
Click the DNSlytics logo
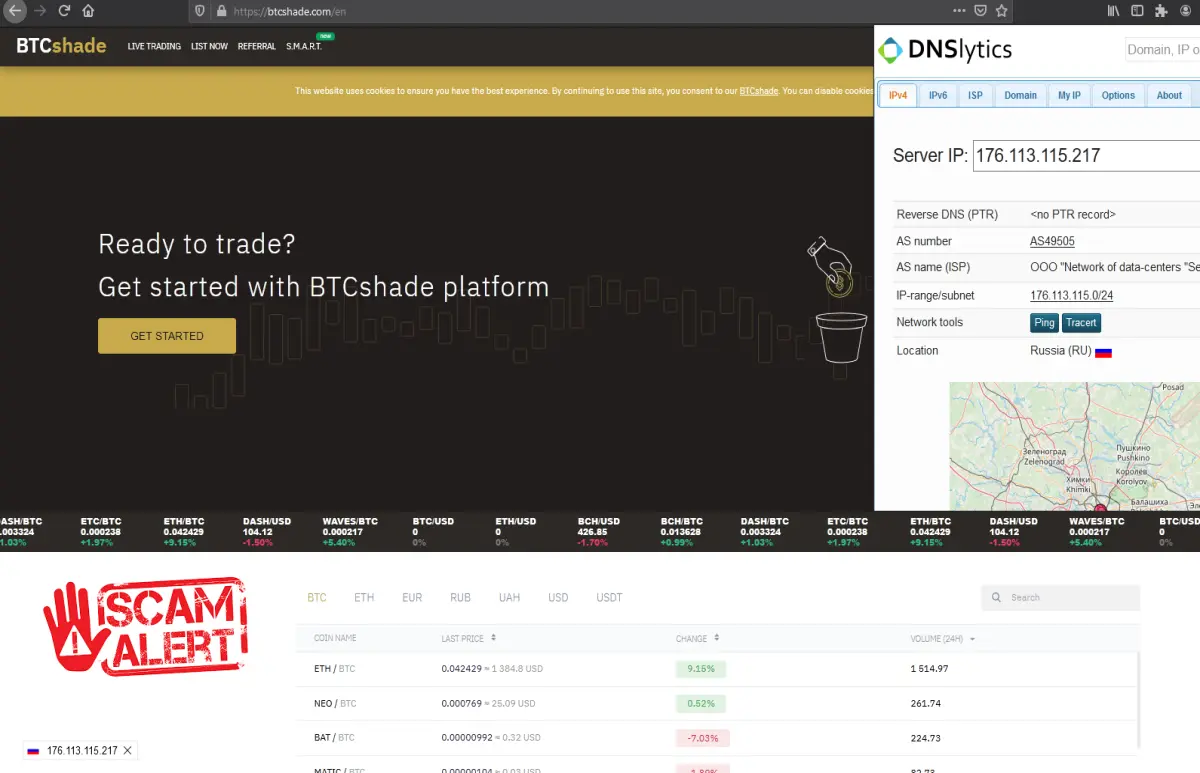[x=945, y=49]
